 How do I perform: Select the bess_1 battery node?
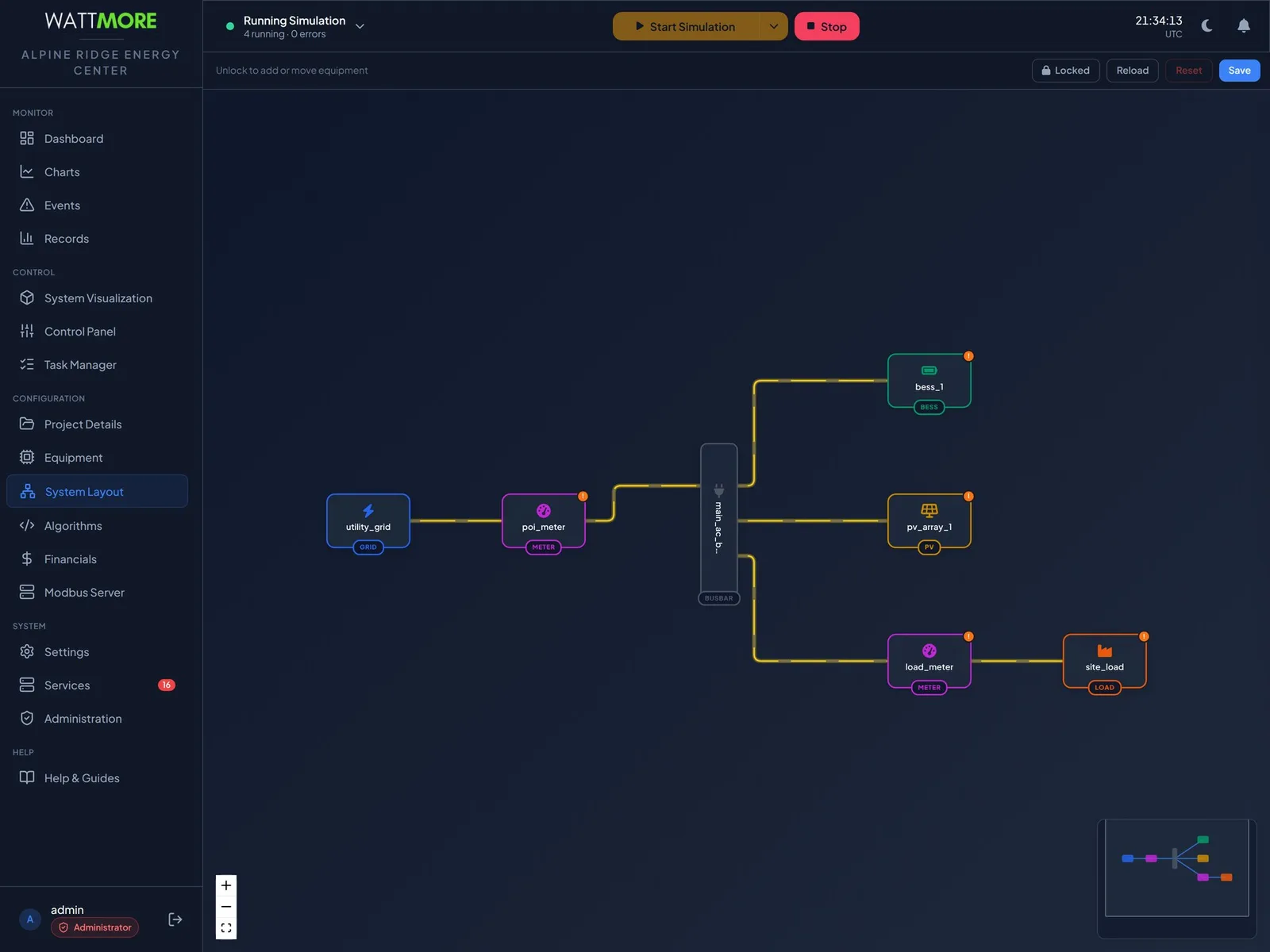pos(929,381)
